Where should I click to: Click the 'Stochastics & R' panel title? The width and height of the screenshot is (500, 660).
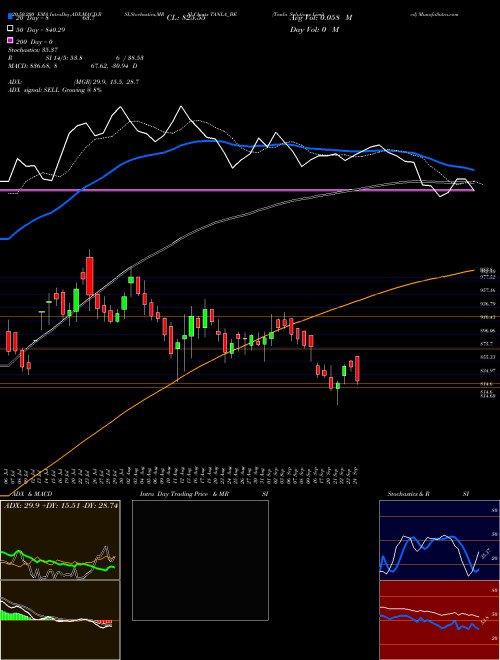409,494
